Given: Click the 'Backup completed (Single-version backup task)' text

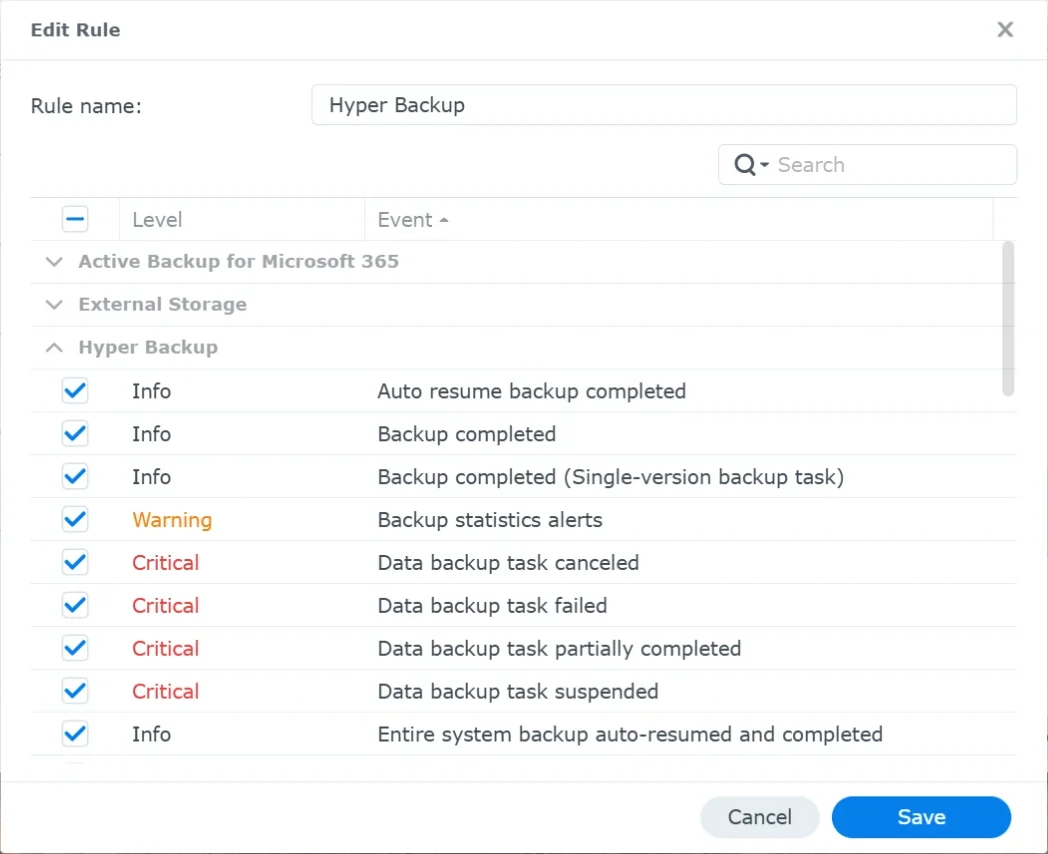Looking at the screenshot, I should pos(611,477).
